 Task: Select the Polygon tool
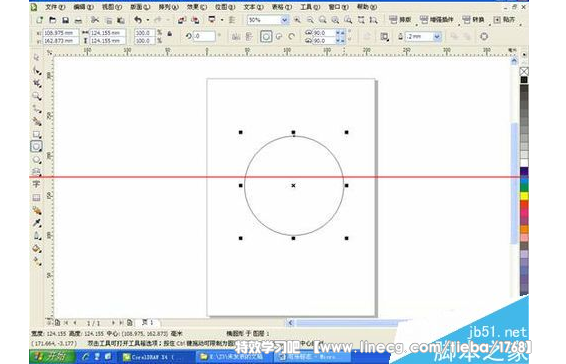pyautogui.click(x=36, y=159)
